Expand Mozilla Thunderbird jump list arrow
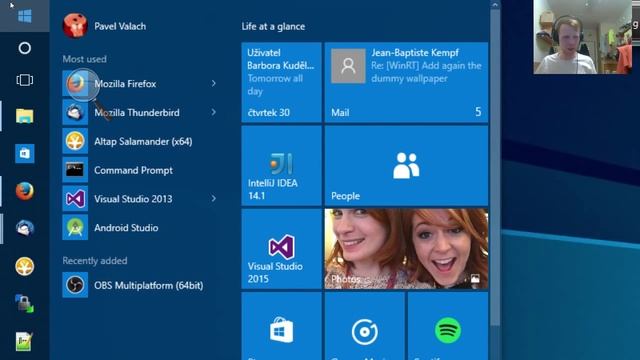 [213, 112]
